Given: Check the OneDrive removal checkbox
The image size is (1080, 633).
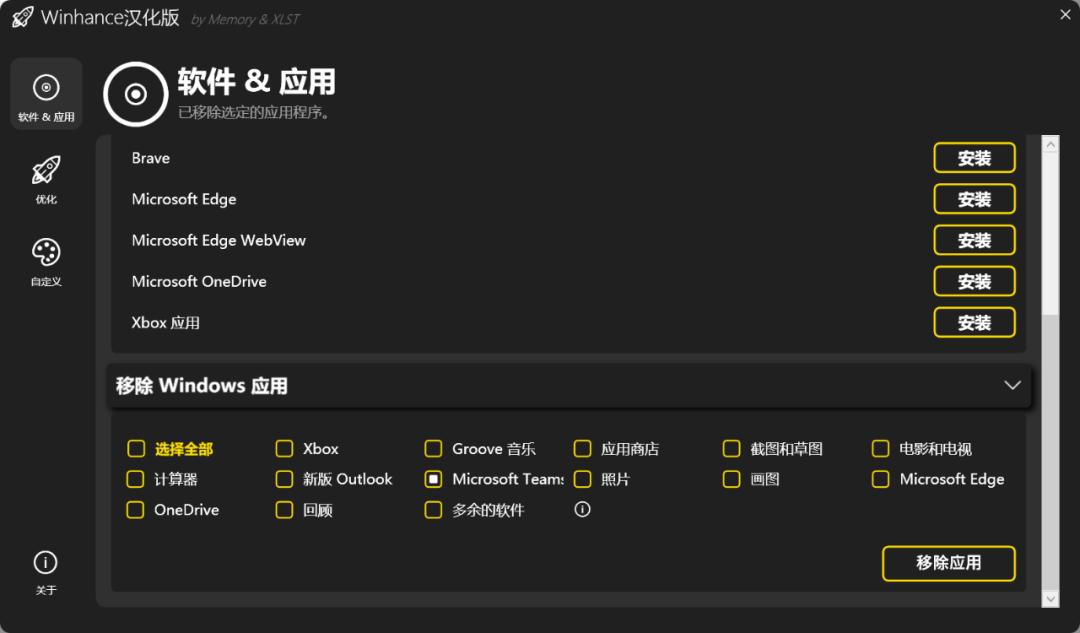Looking at the screenshot, I should pos(136,510).
